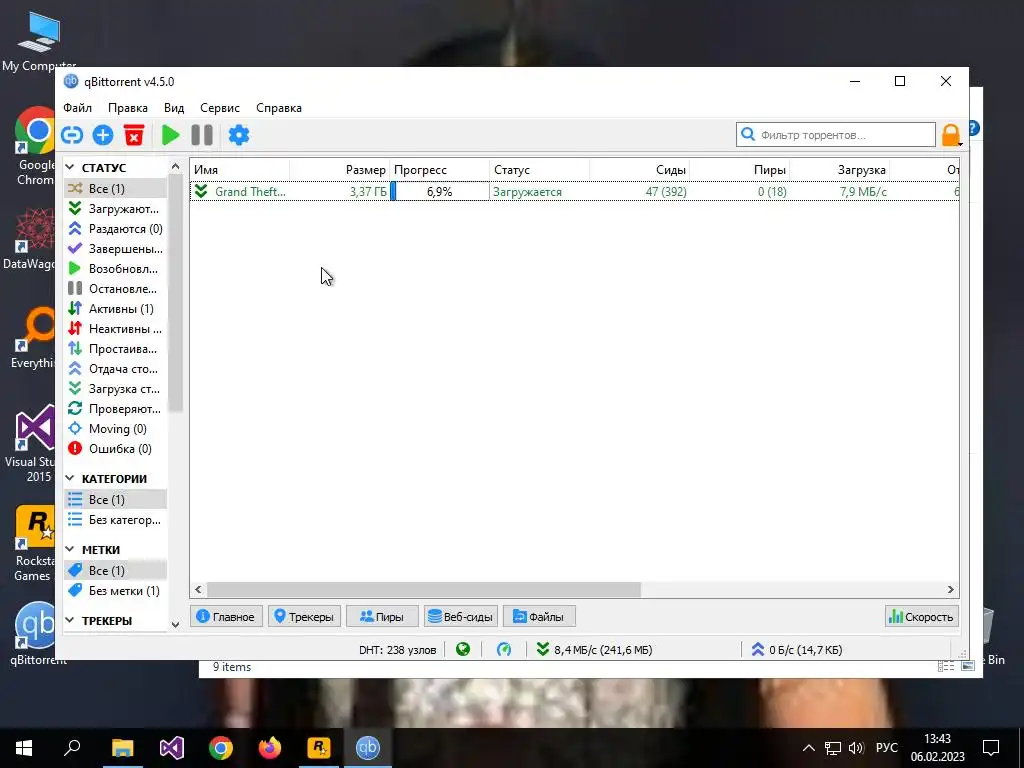
Task: Select the Простаивают status filter
Action: pyautogui.click(x=116, y=349)
